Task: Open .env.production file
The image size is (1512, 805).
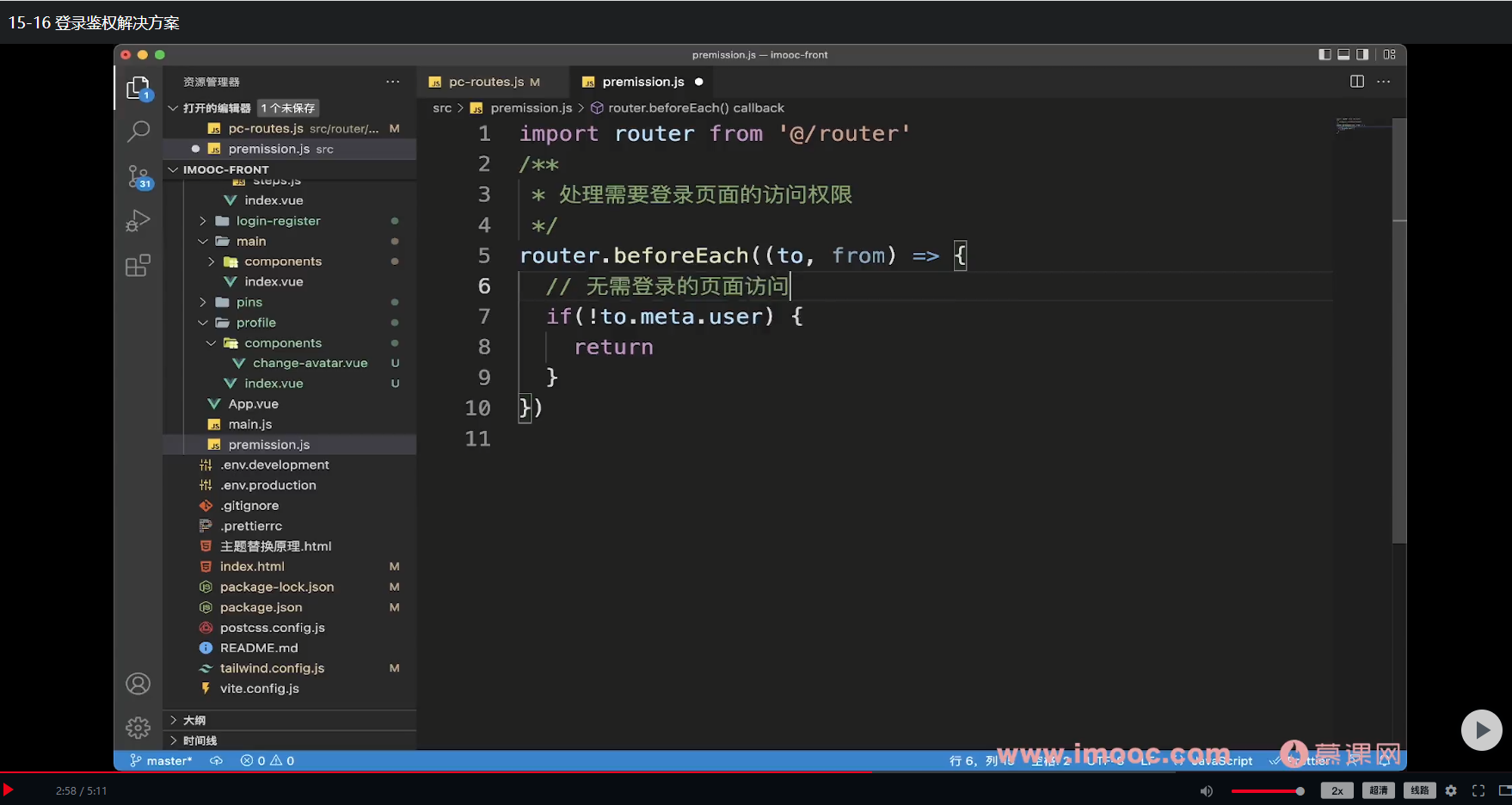Action: [267, 485]
